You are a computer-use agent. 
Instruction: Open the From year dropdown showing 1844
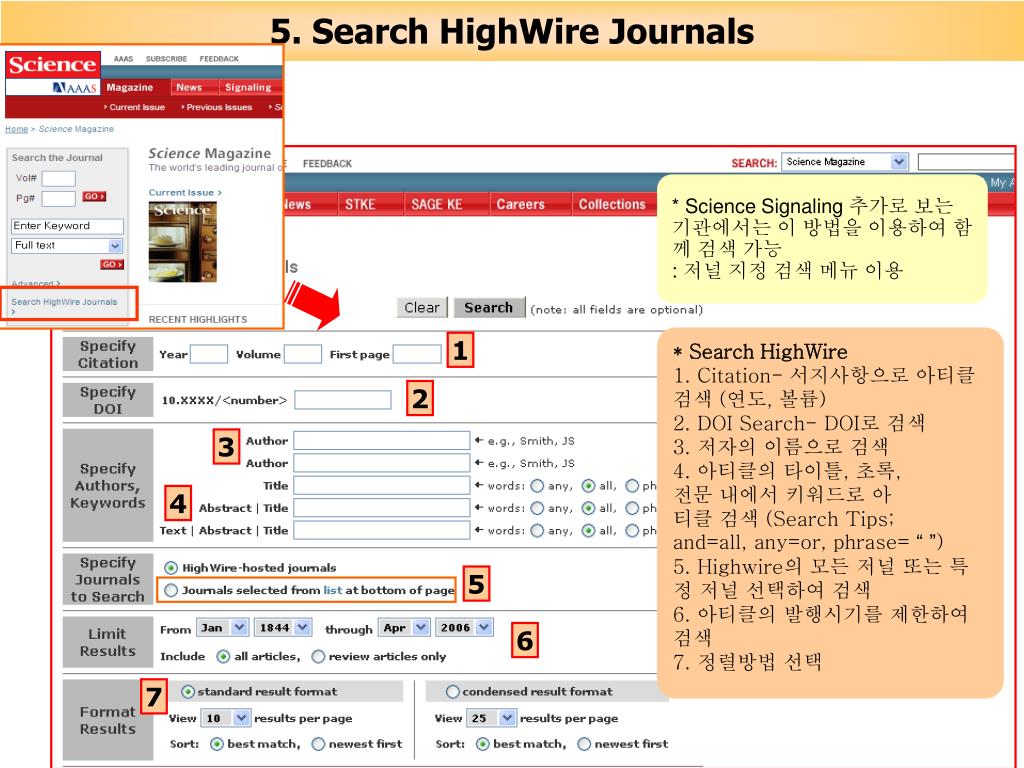tap(282, 628)
